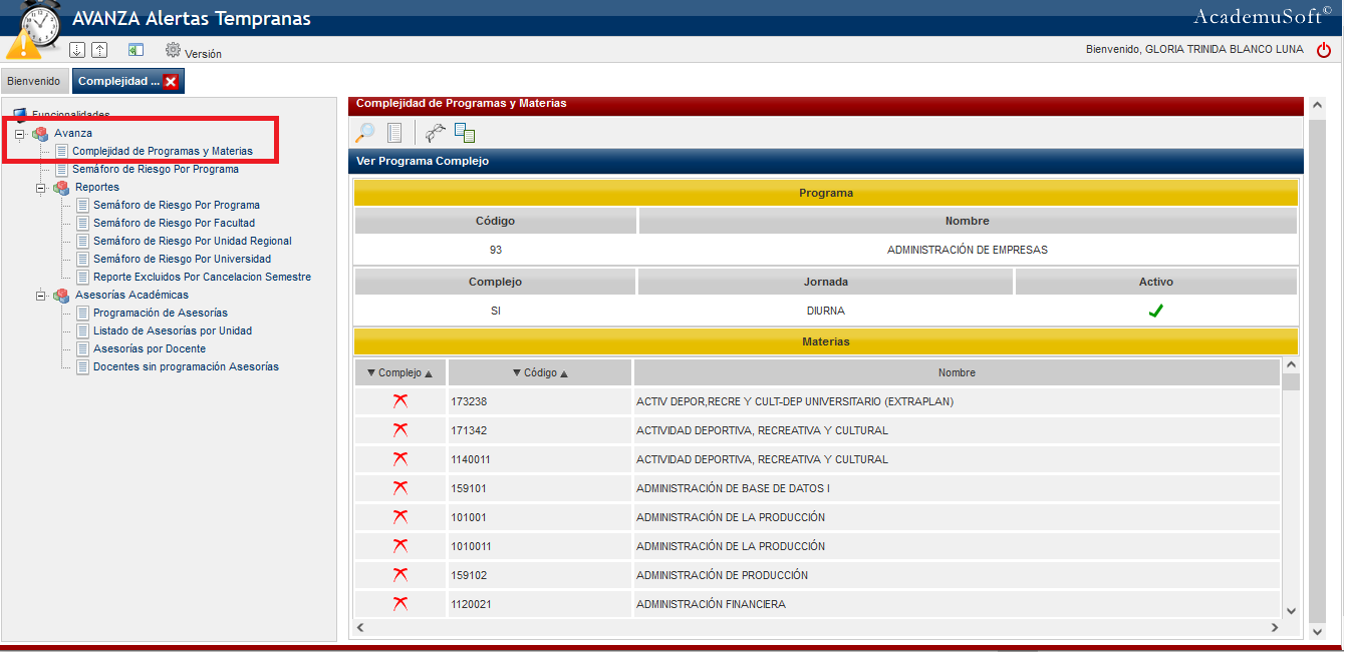
Task: Click the overlapping windows icon in toolbar
Action: 465,133
